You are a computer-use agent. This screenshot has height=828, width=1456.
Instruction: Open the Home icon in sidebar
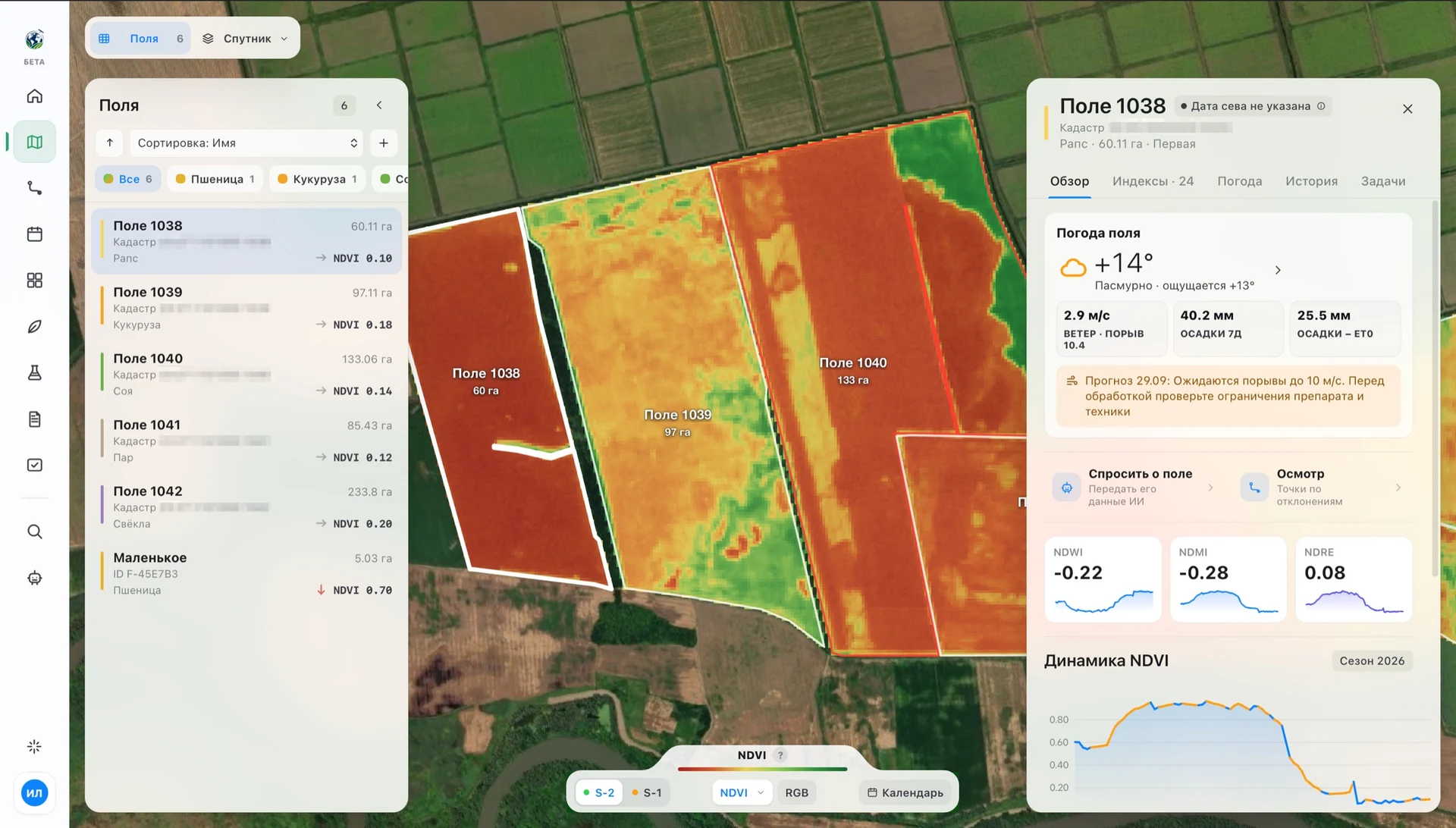click(x=34, y=96)
